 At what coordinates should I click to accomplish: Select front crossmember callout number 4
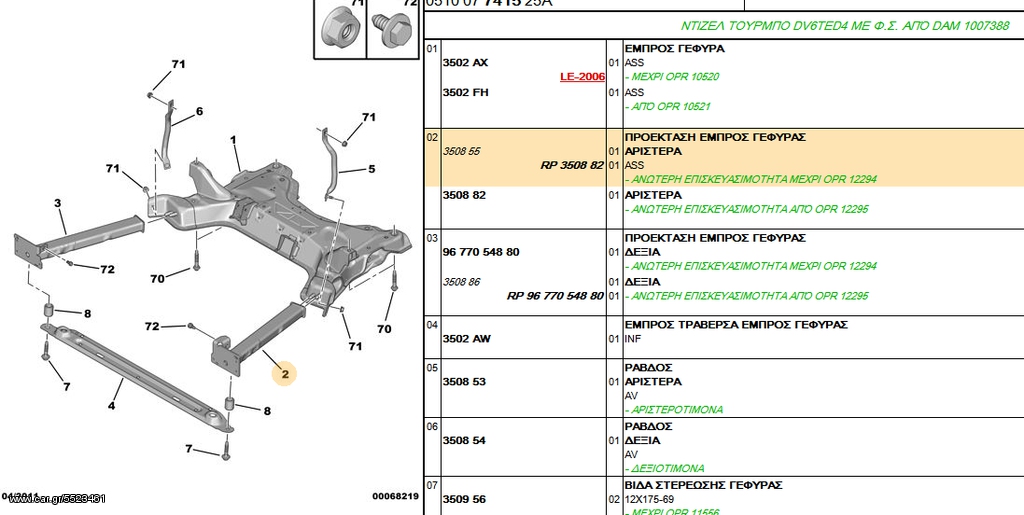coord(112,405)
